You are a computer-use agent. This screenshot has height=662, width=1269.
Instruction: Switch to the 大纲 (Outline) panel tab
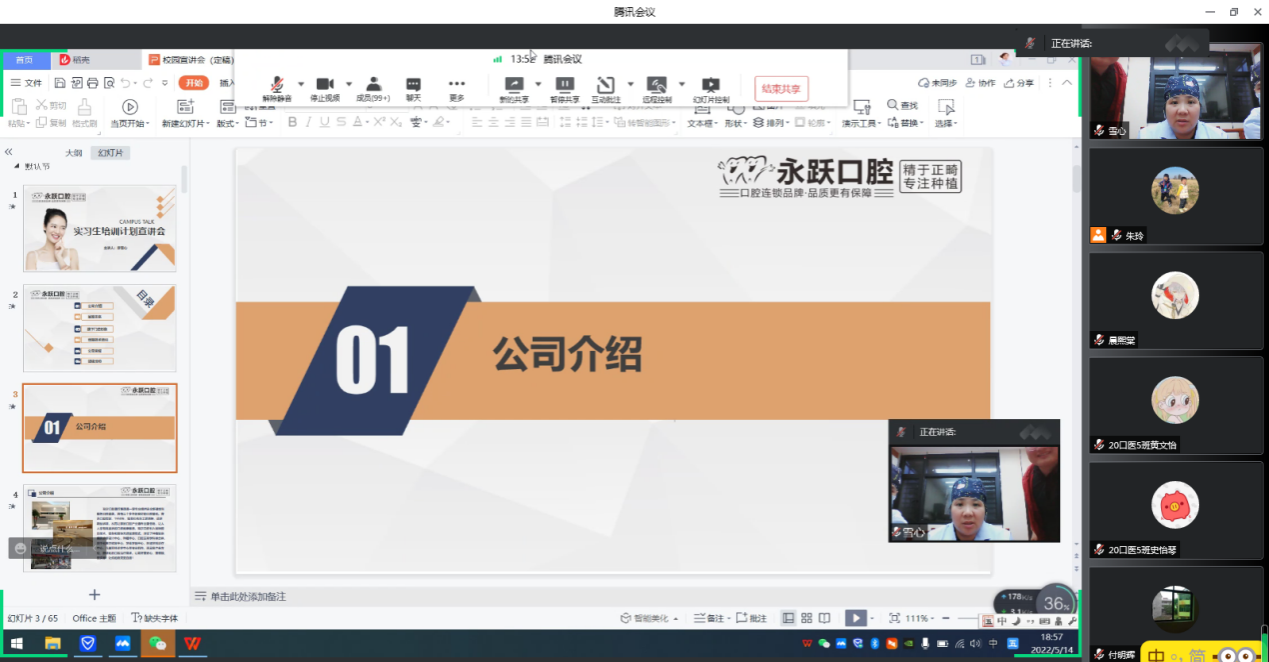[73, 153]
